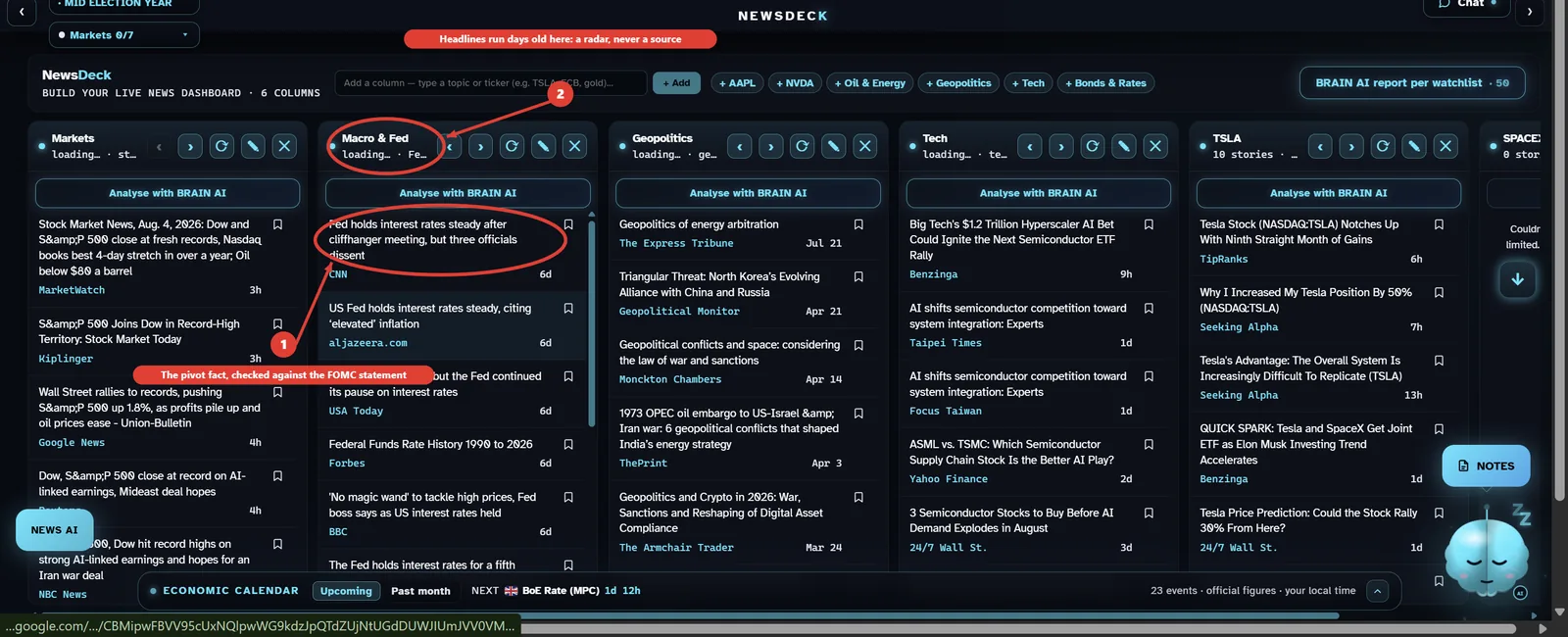Add the Oil & Energy quick column
This screenshot has height=637, width=1568.
tap(870, 83)
